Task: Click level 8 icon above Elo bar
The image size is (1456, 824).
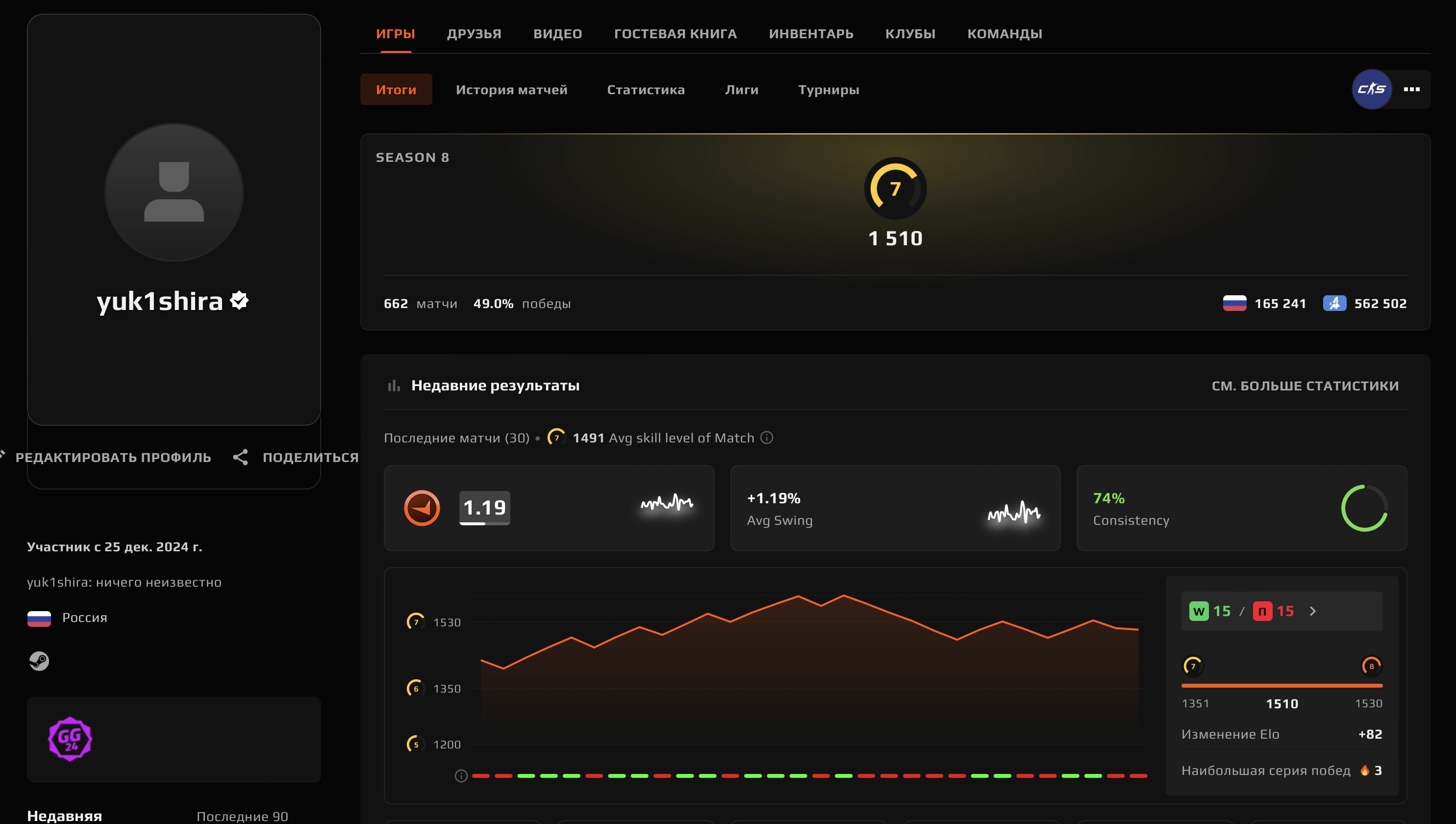Action: (1372, 666)
